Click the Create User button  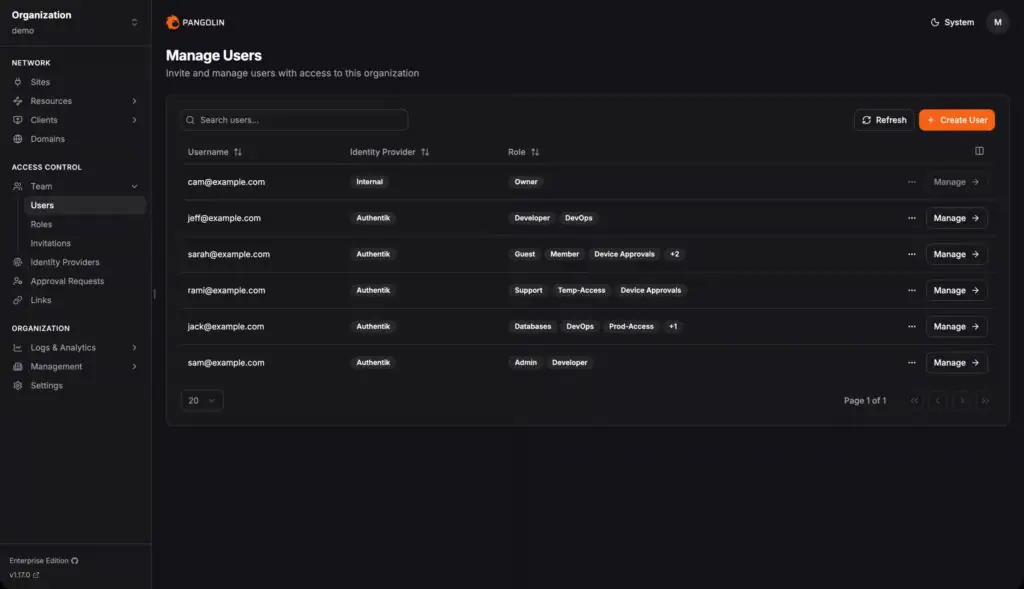click(956, 120)
